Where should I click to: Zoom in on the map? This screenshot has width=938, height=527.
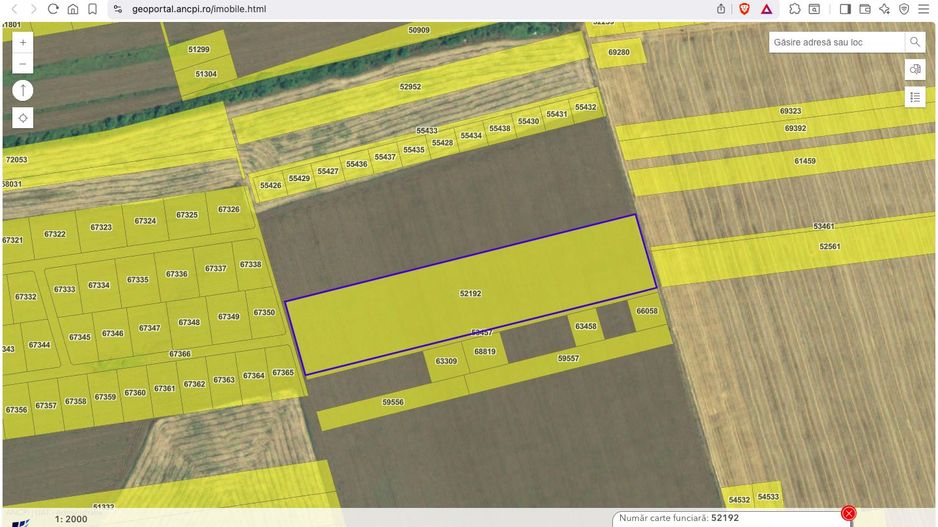[x=23, y=43]
